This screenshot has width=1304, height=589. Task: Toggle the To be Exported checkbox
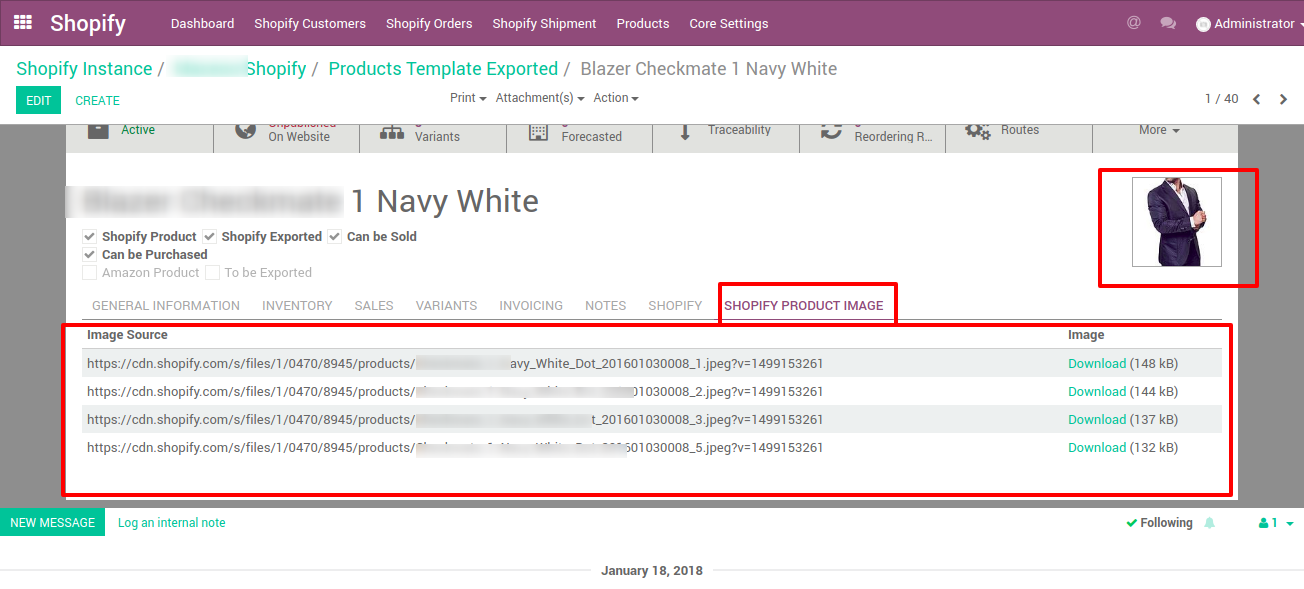(x=213, y=273)
